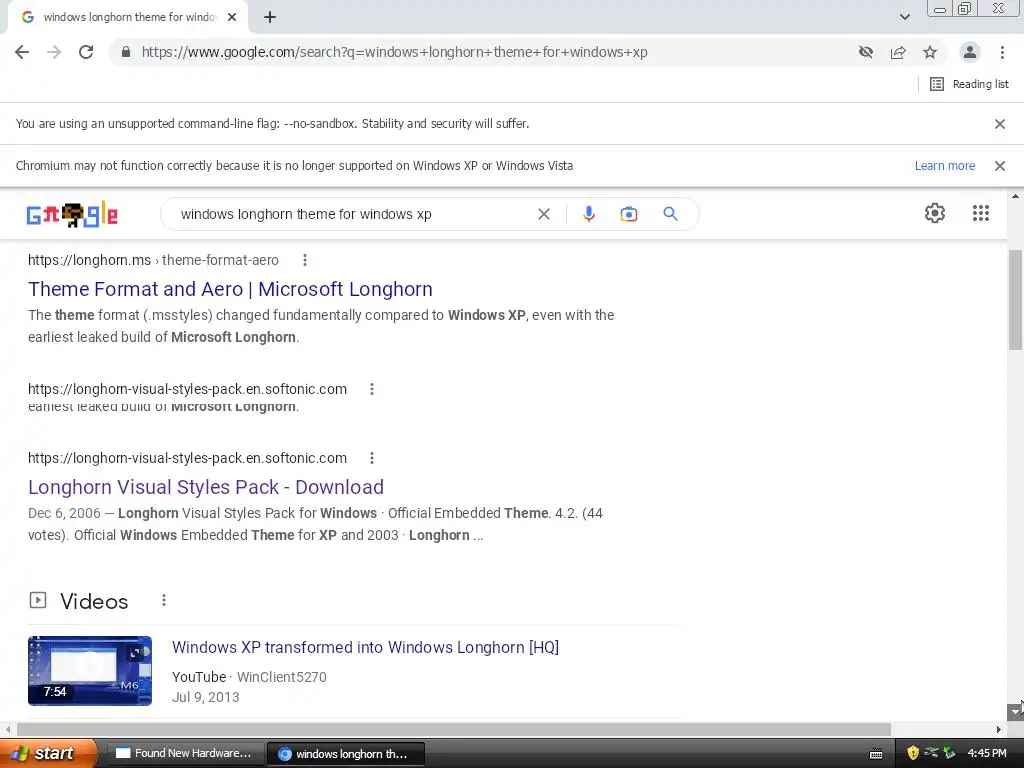This screenshot has width=1024, height=768.
Task: Open Google settings gear
Action: click(935, 213)
